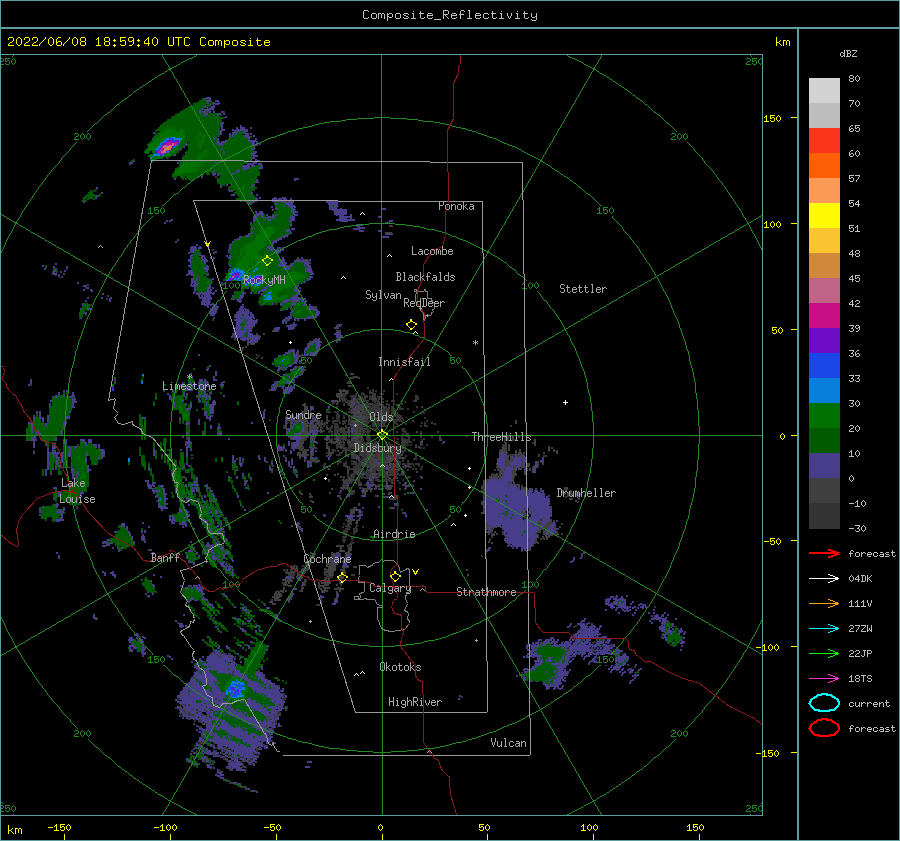Click the Stettler town label
900x841 pixels.
583,289
